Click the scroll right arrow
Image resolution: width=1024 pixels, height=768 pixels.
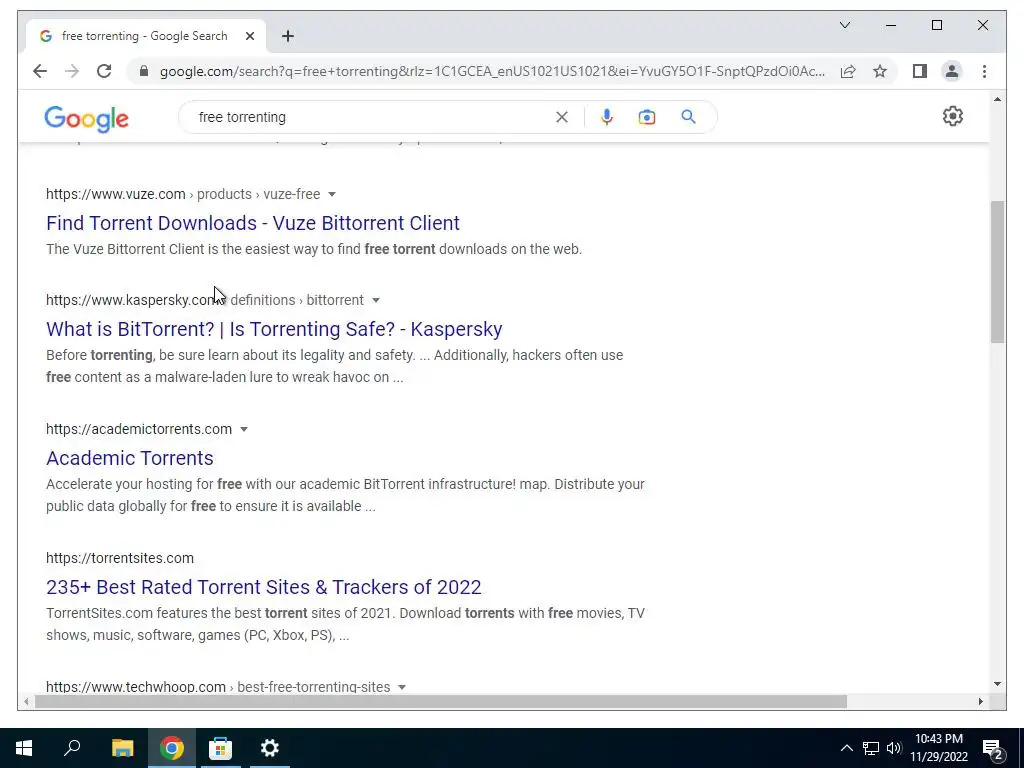pos(980,701)
